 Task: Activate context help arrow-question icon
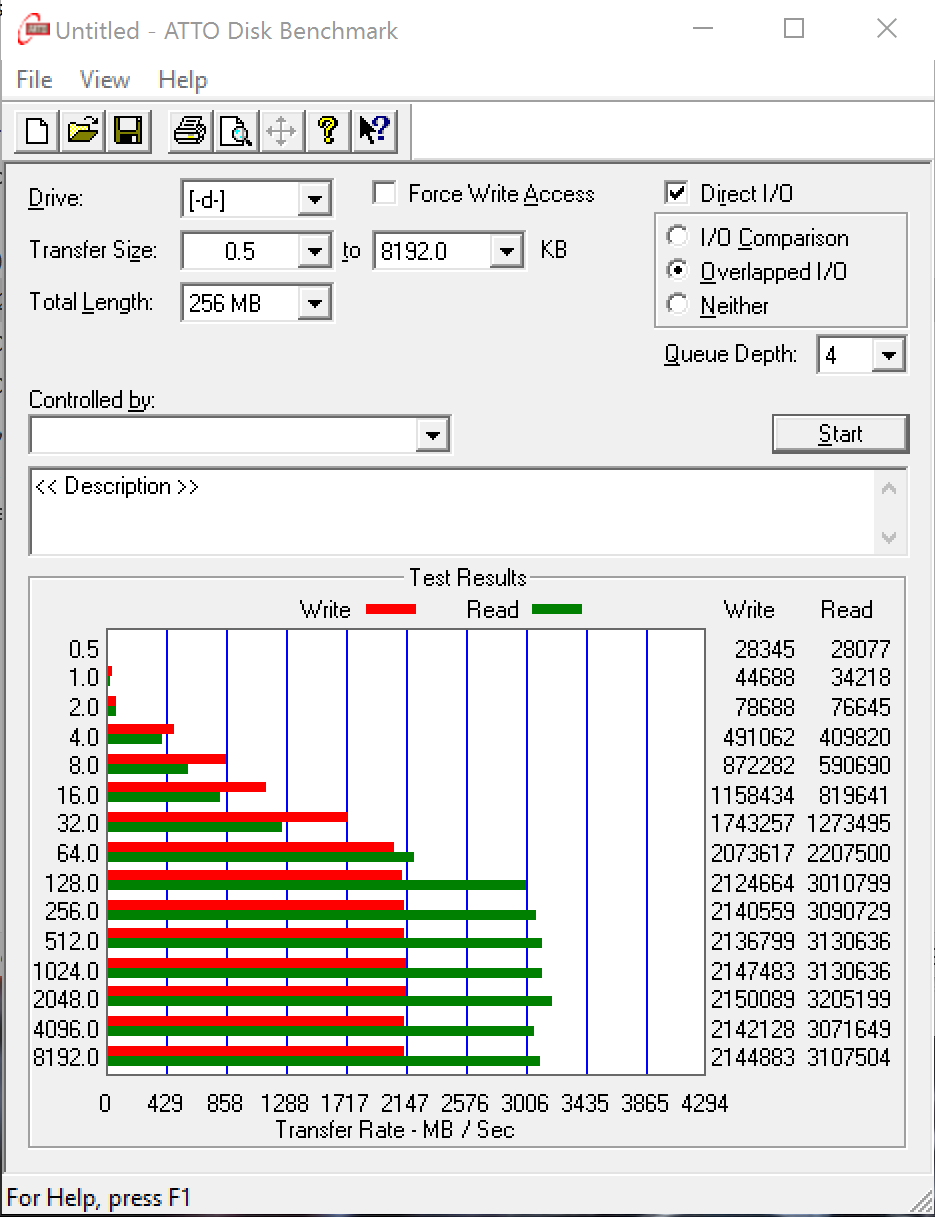coord(374,130)
